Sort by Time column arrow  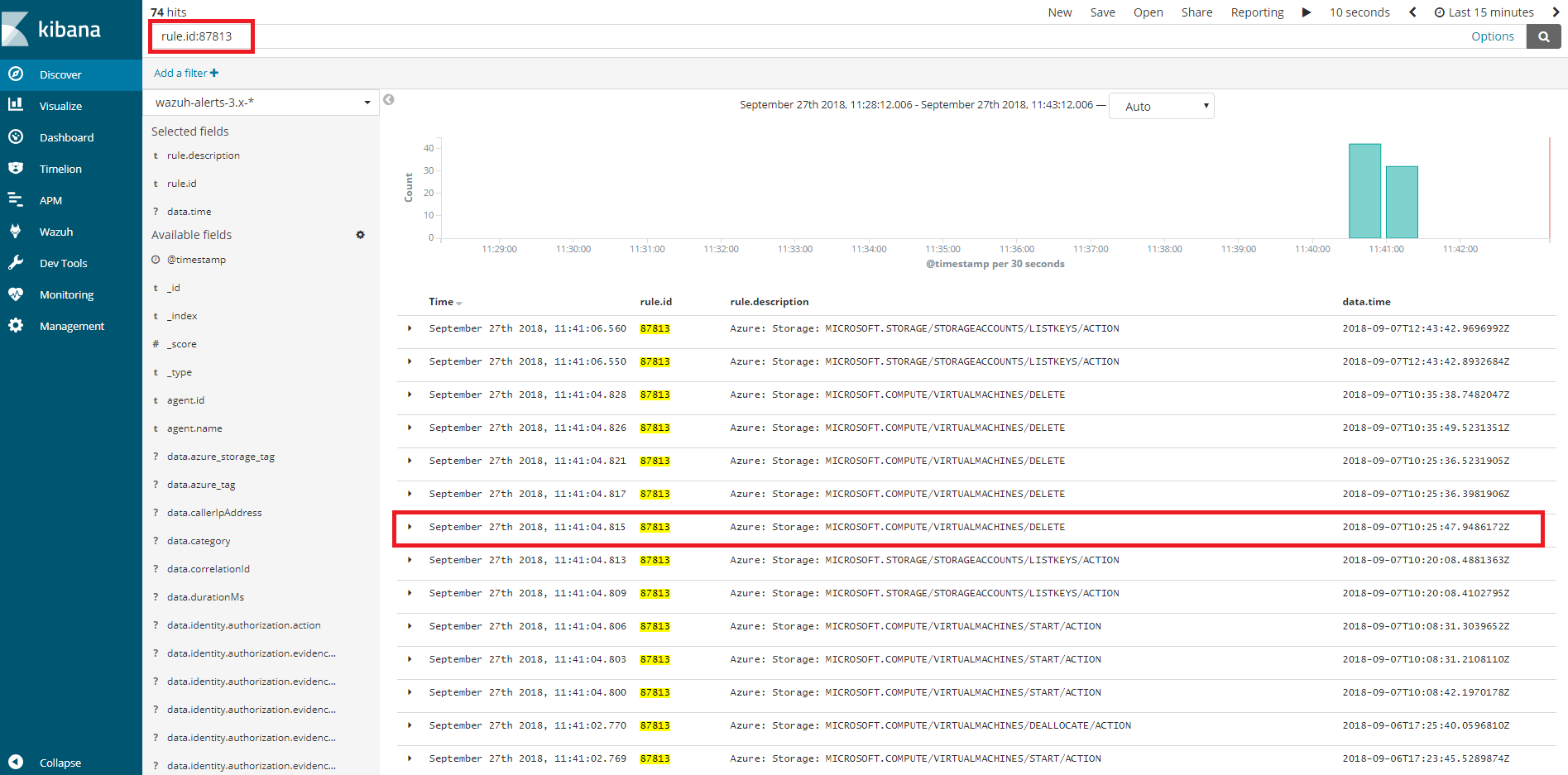(x=459, y=304)
